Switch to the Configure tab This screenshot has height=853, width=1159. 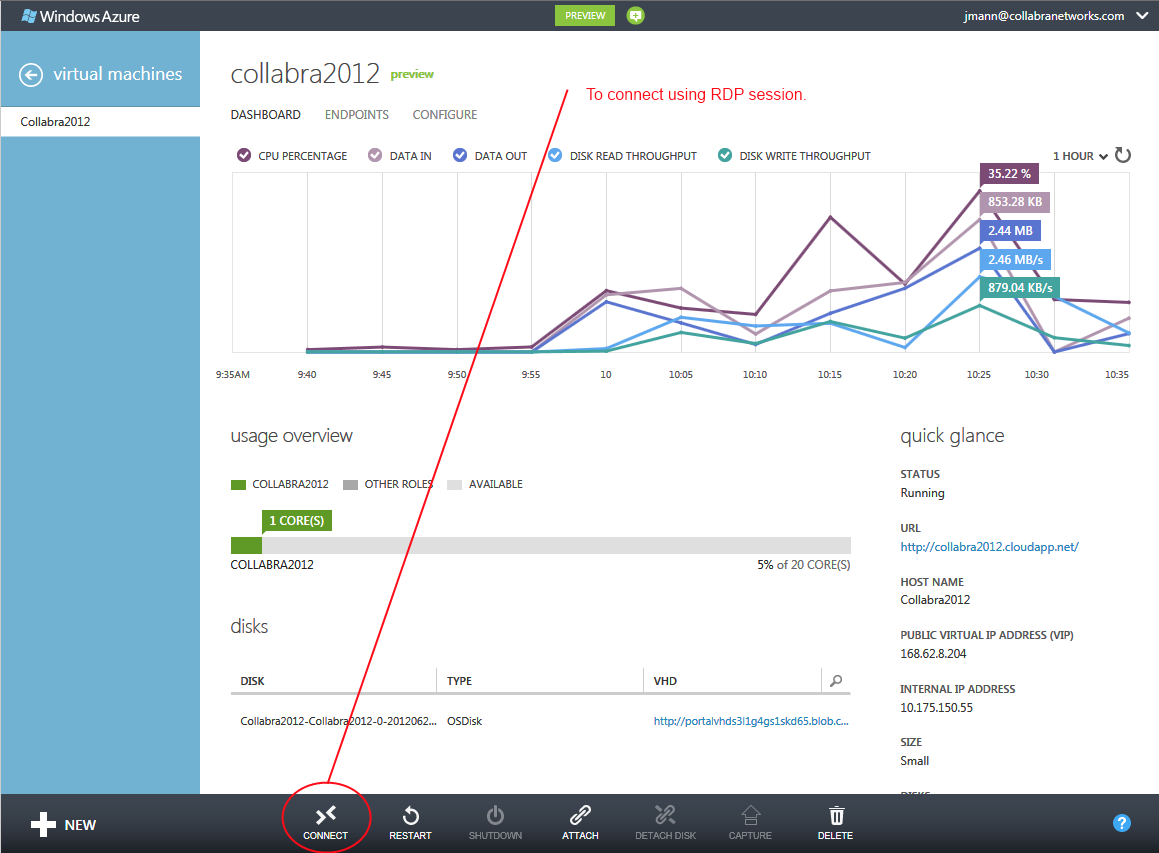point(445,115)
